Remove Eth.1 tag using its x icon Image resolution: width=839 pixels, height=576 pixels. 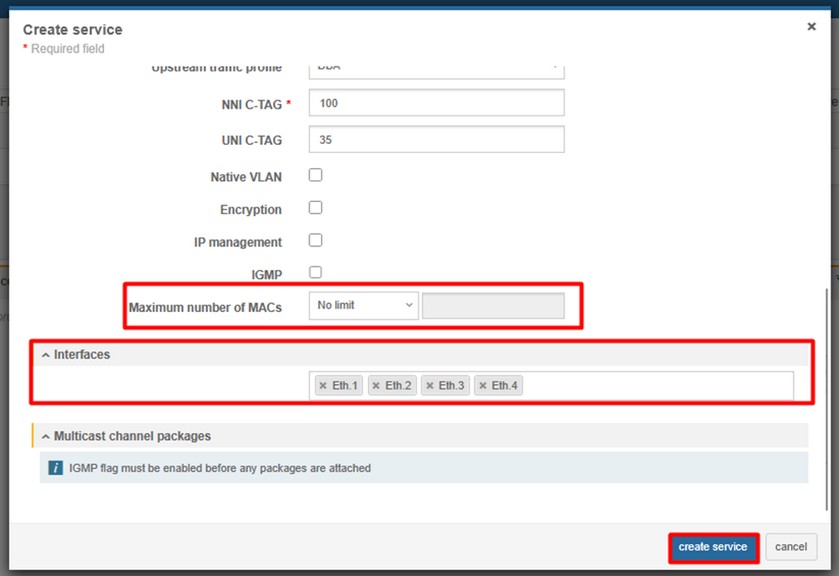tap(323, 386)
